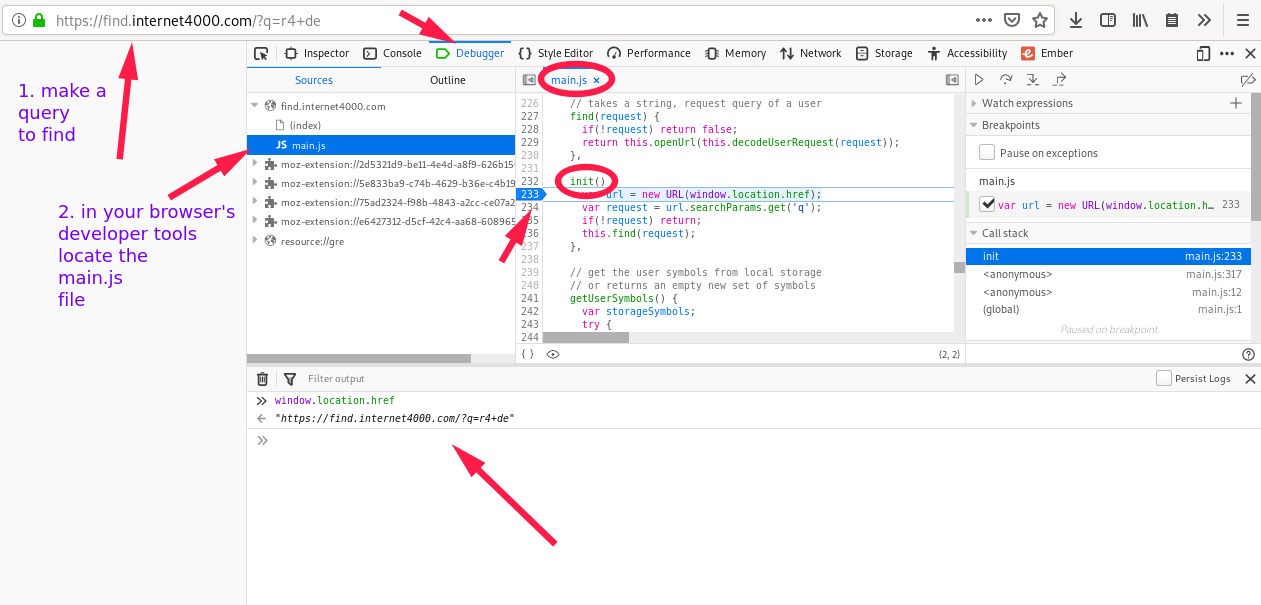
Task: Show more toolbar tools via double chevron
Action: coord(1204,20)
